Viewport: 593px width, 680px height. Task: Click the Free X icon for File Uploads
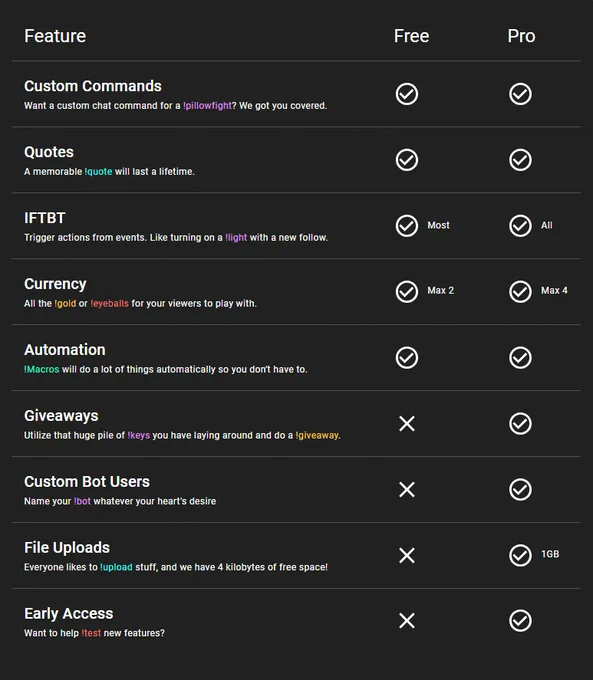point(407,556)
